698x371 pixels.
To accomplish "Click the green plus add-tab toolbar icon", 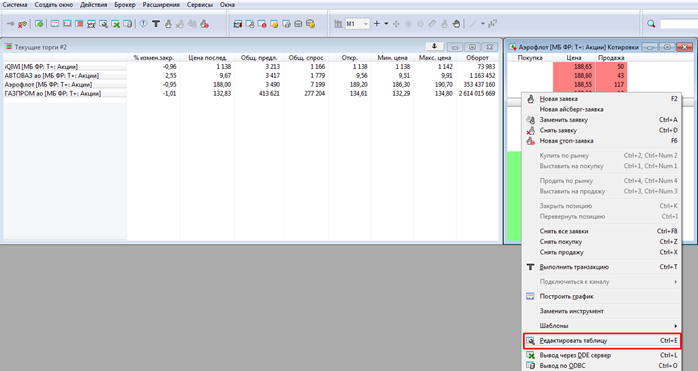I will 39,24.
